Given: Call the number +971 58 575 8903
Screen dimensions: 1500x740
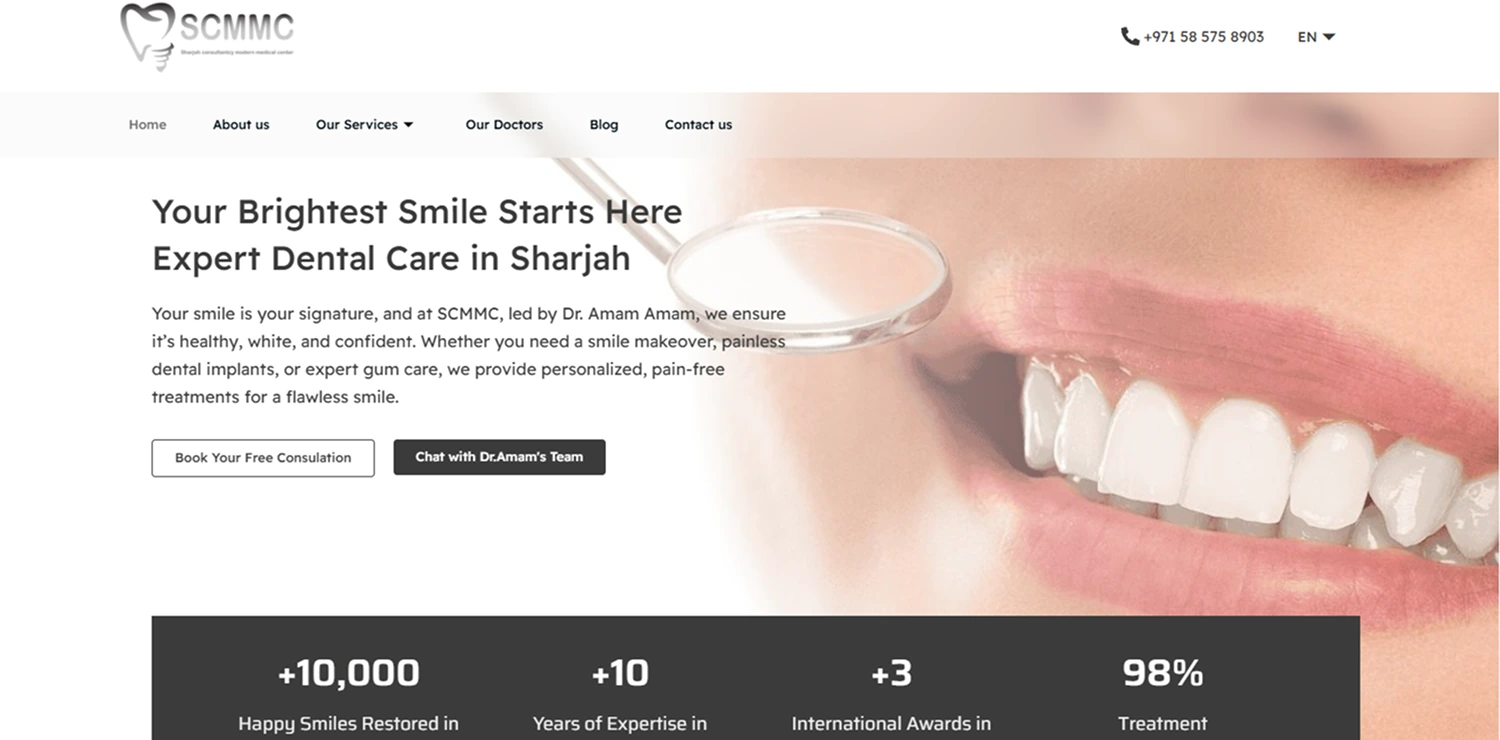Looking at the screenshot, I should (x=1203, y=37).
